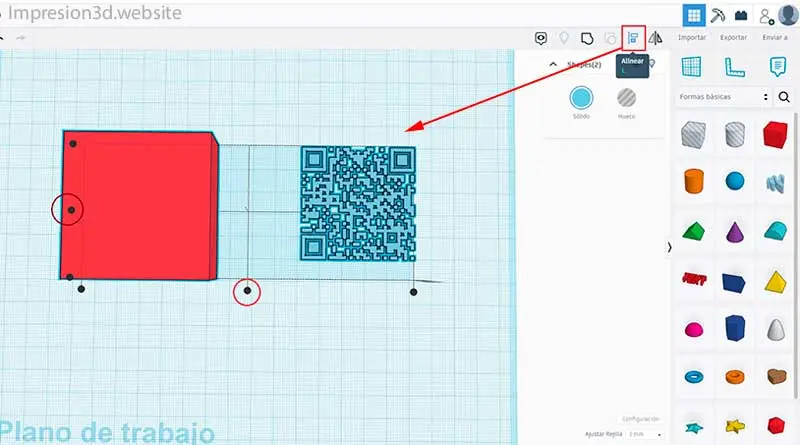Select the QR code object
The image size is (800, 445).
358,204
